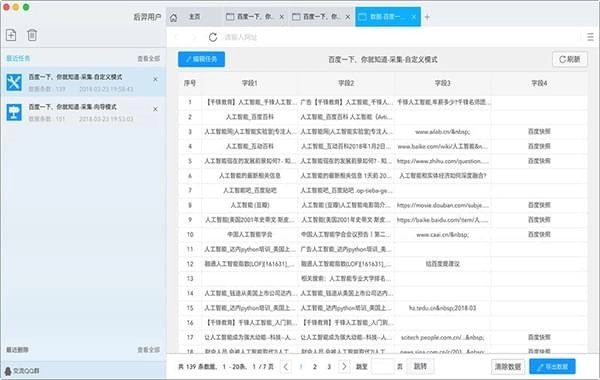Click the trash delete icon in sidebar
This screenshot has height=380, width=600.
click(32, 35)
